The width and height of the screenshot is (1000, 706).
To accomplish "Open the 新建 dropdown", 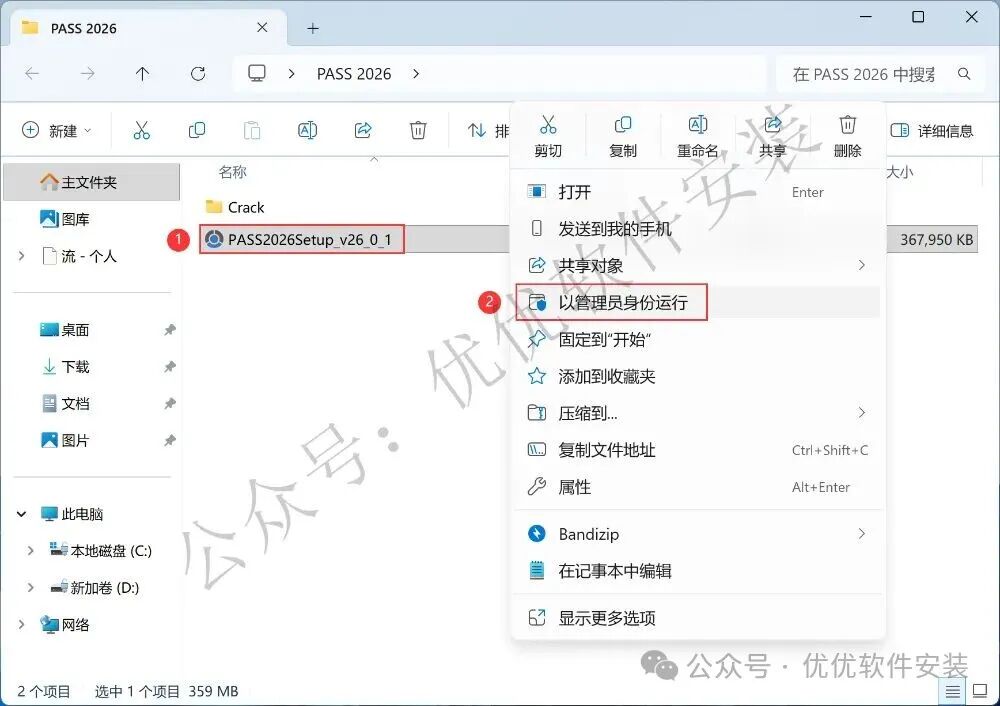I will click(x=57, y=131).
